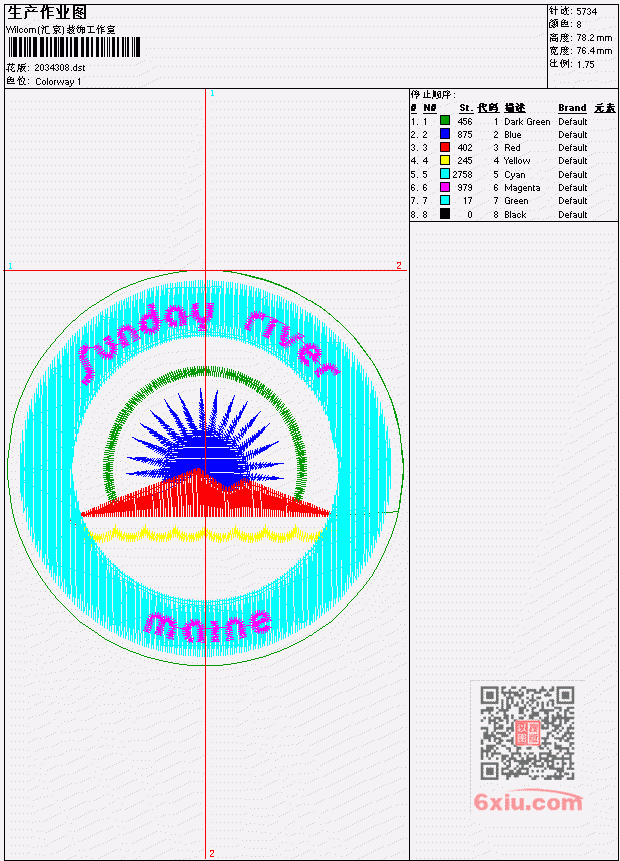Click the cyan '1' marker atop the vertical guide
This screenshot has width=620, height=861.
point(212,93)
